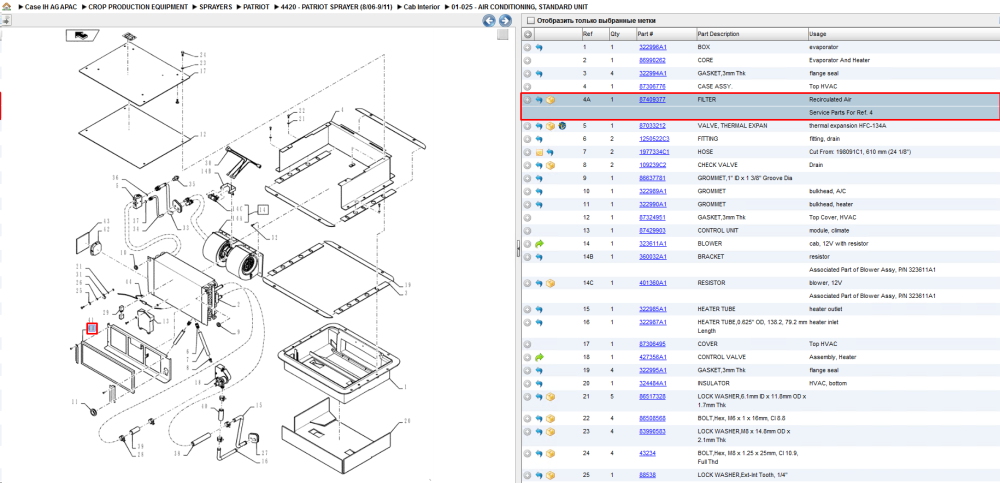This screenshot has width=1000, height=483.
Task: Click the blue highlighted filter callout in diagram
Action: tap(92, 329)
